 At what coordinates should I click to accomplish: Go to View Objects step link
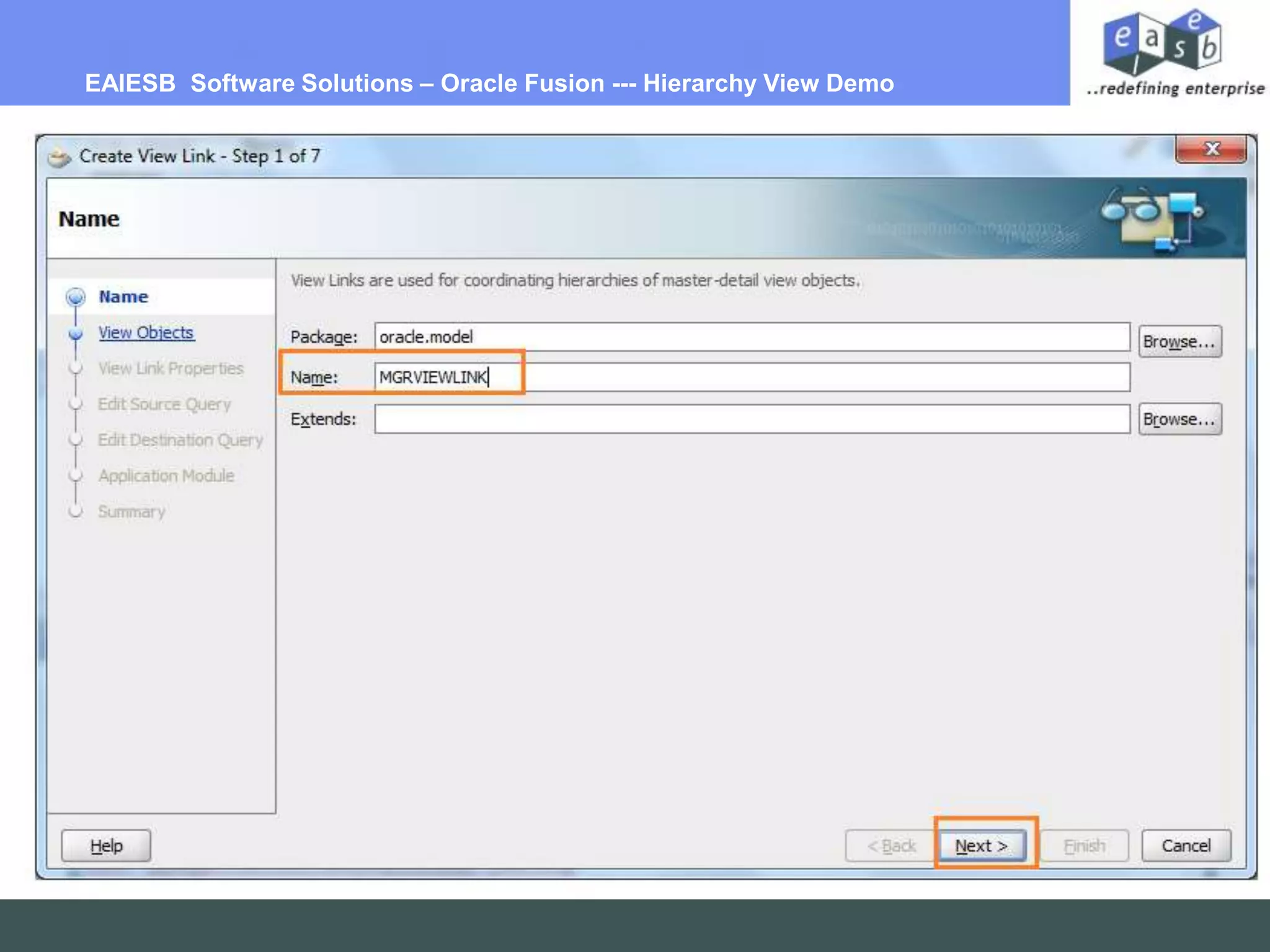[146, 333]
